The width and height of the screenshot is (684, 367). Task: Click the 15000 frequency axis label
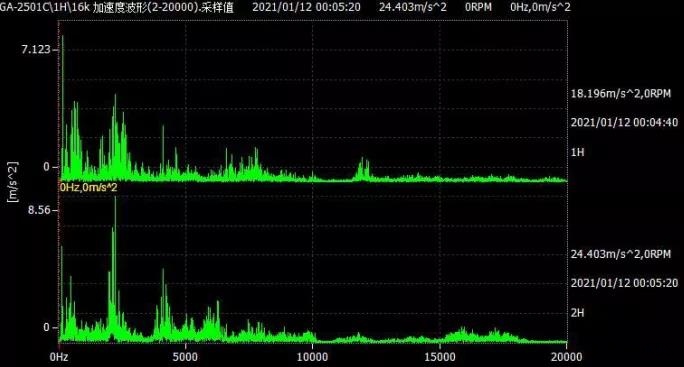pyautogui.click(x=439, y=357)
